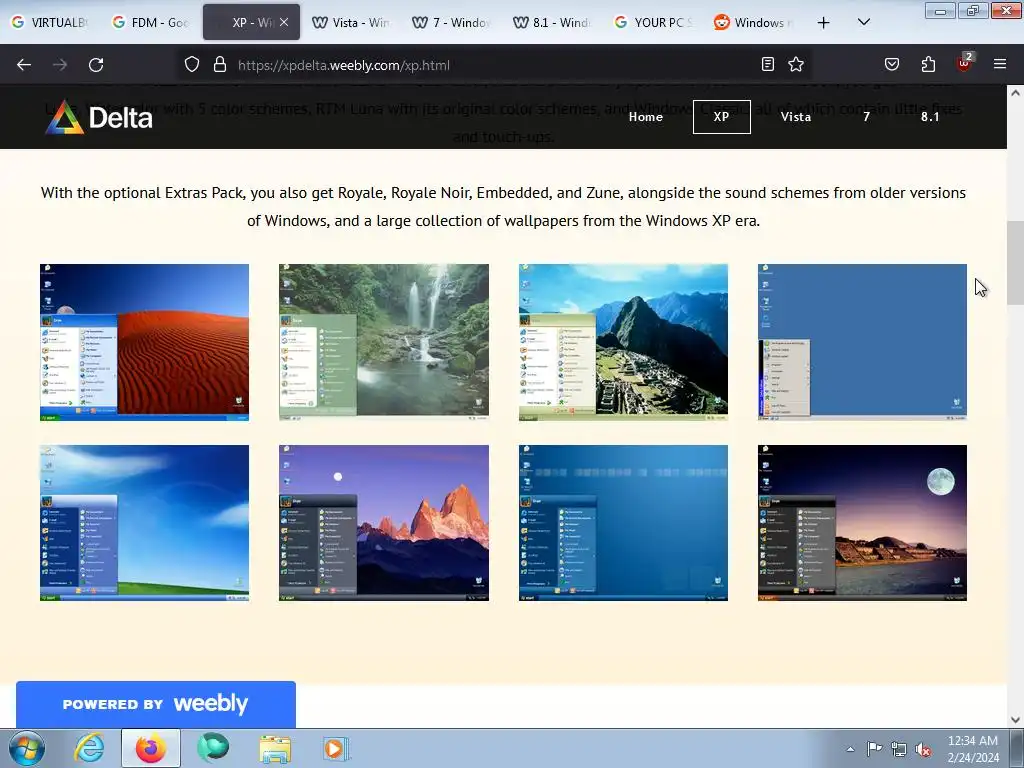Screen dimensions: 1024x768
Task: Open Vista in site navigation
Action: pyautogui.click(x=795, y=117)
